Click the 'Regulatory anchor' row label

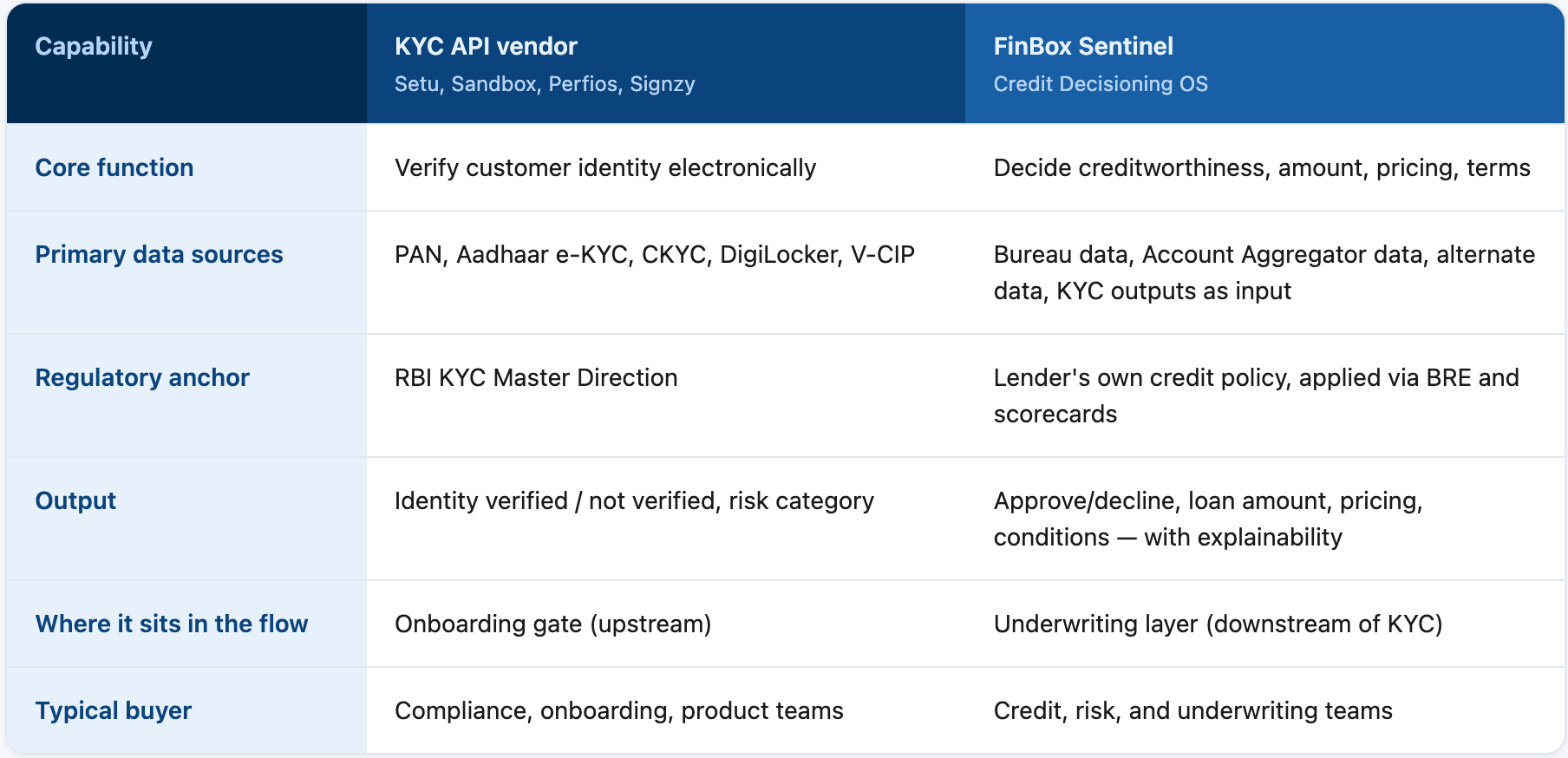coord(142,377)
